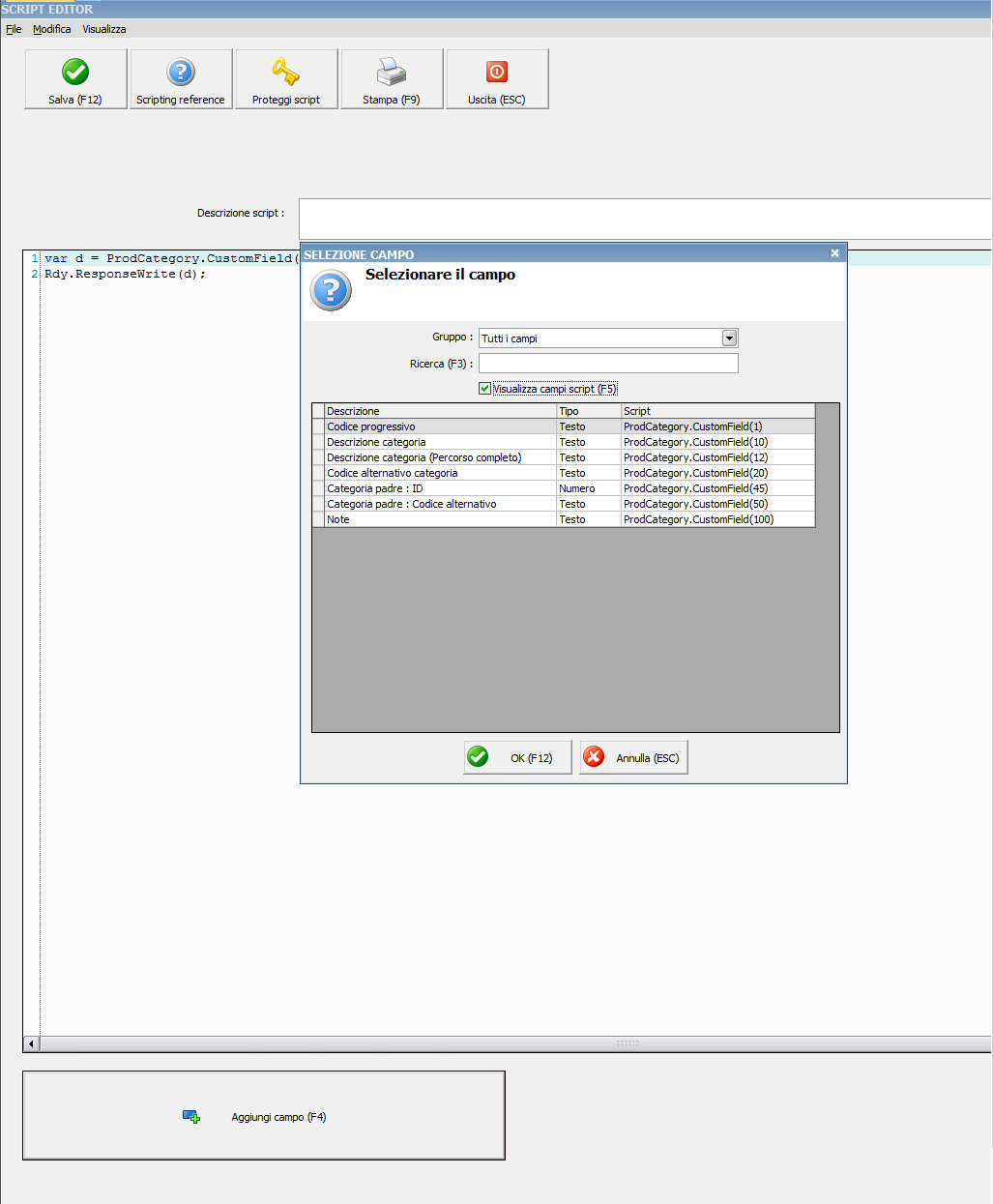Image resolution: width=993 pixels, height=1204 pixels.
Task: Click the blue question mark dialog icon
Action: point(331,290)
